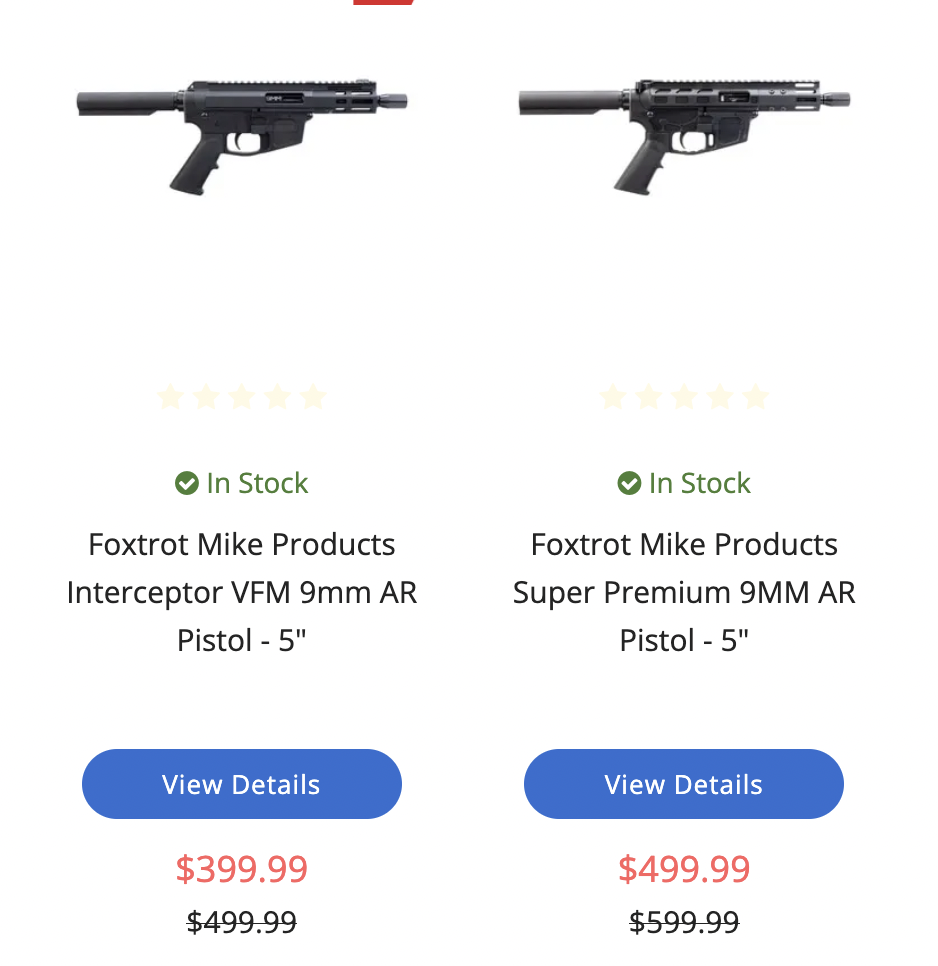The height and width of the screenshot is (966, 938).
Task: Open the Foxtrot Mike Interceptor VFM title link
Action: (242, 593)
